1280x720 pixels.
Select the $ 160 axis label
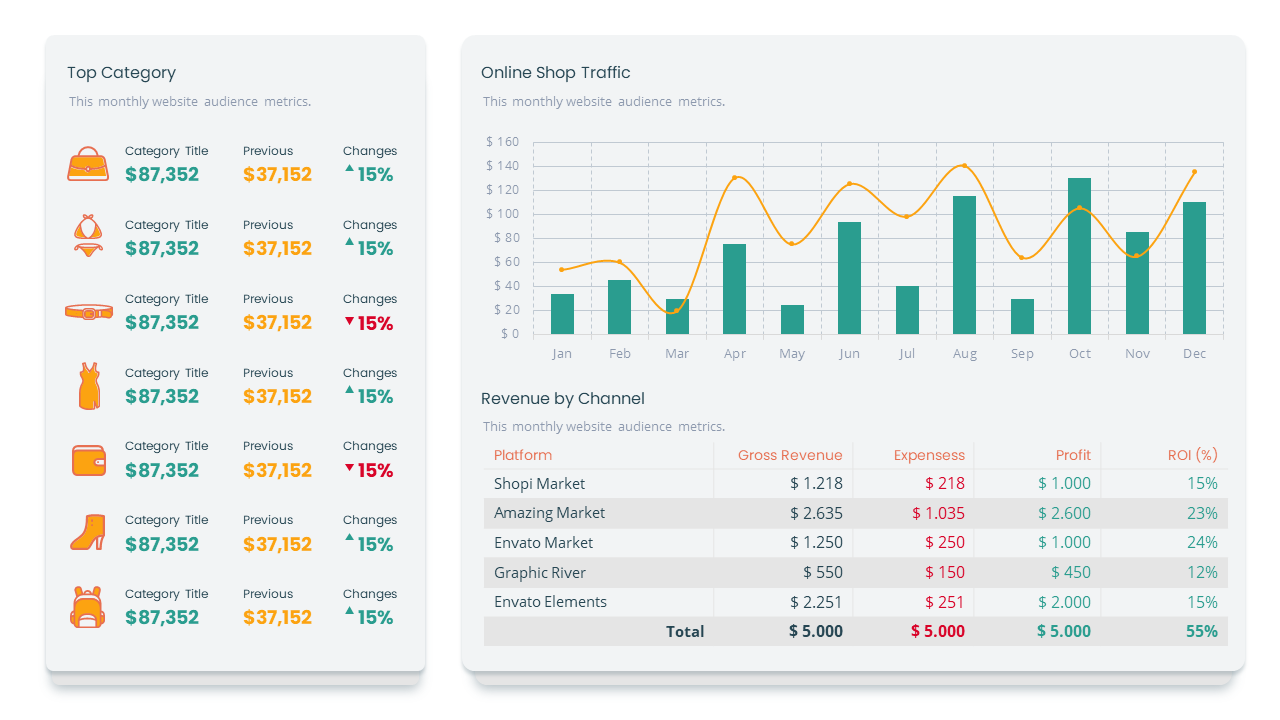[x=503, y=142]
